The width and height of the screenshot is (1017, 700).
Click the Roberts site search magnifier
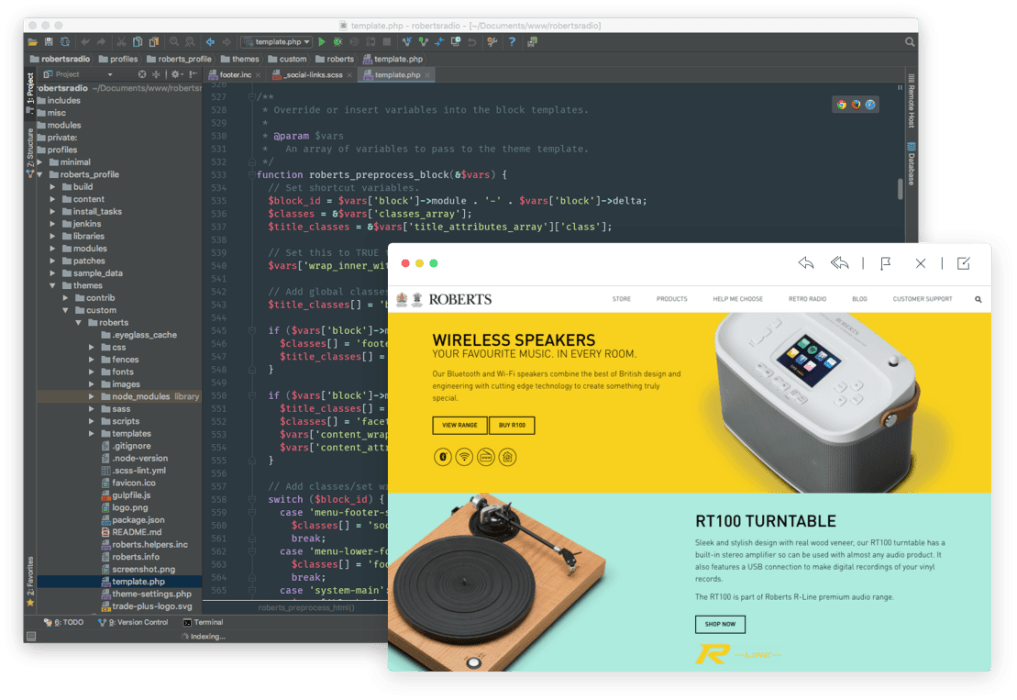click(978, 299)
